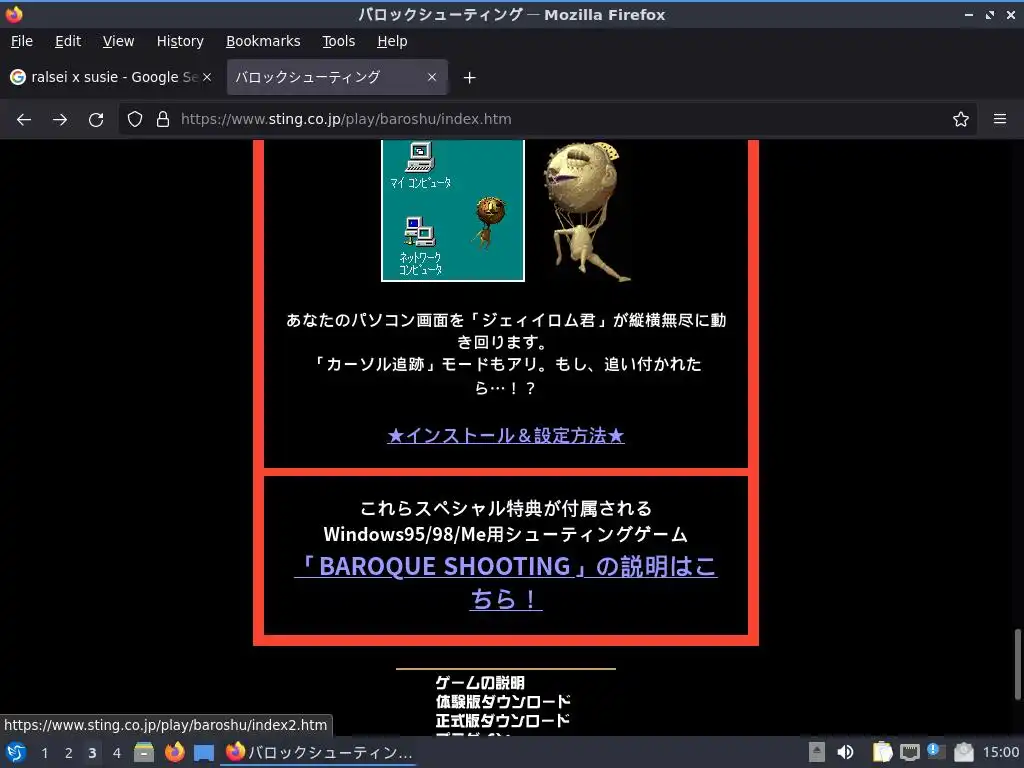Select the バロックシューティング tab
The height and width of the screenshot is (768, 1024).
point(337,77)
